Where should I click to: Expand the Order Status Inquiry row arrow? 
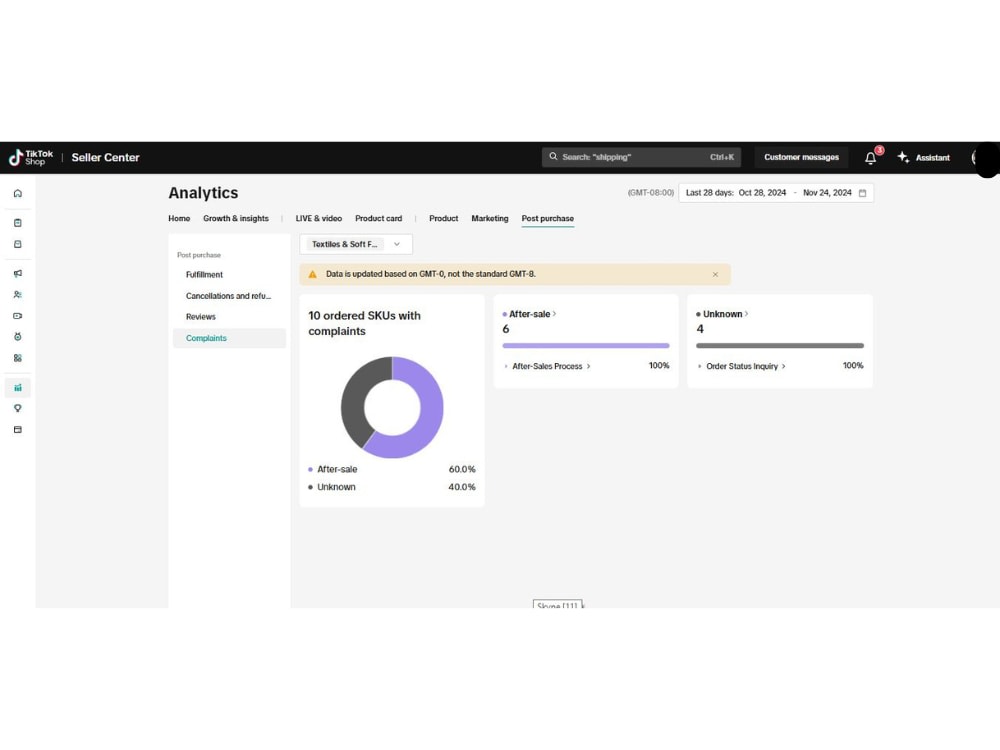pos(700,366)
